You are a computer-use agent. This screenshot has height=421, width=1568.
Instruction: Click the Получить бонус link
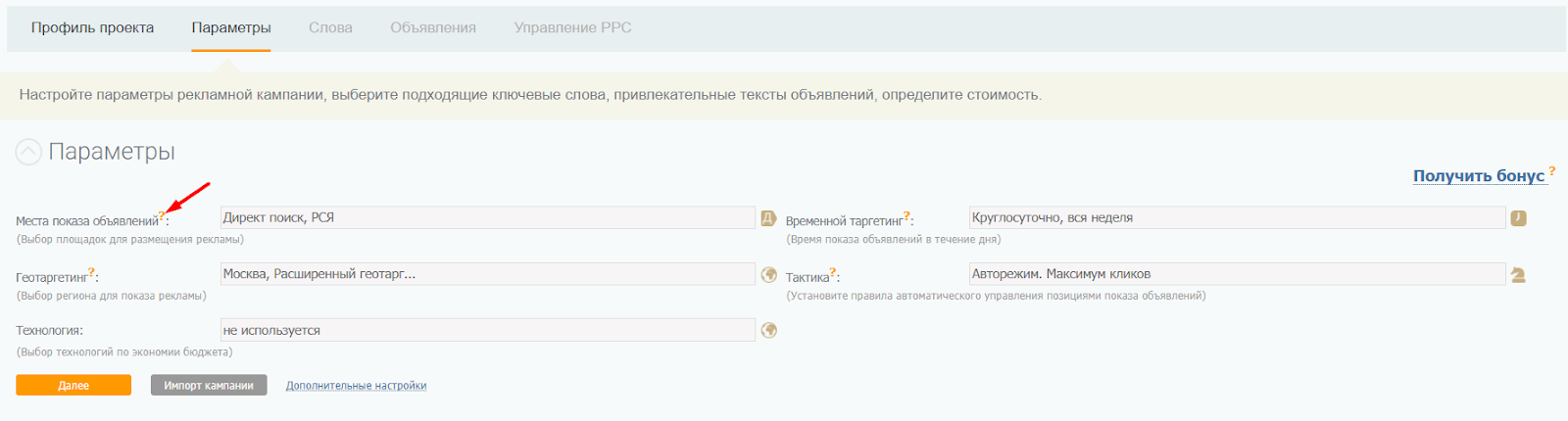point(1479,175)
